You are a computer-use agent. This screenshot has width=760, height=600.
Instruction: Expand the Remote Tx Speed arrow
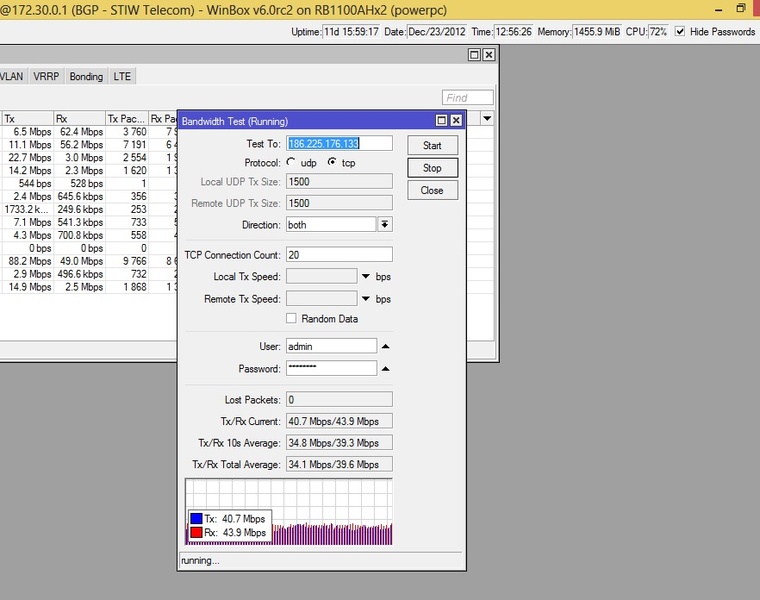click(366, 299)
